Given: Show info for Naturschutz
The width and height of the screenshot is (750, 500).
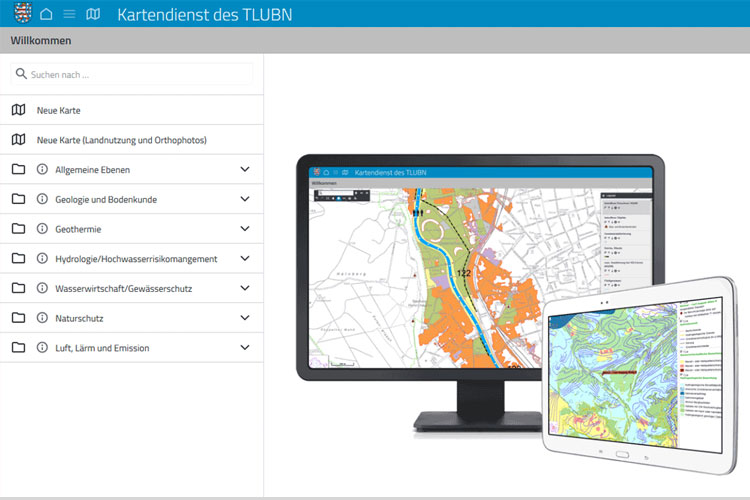Looking at the screenshot, I should coord(42,317).
